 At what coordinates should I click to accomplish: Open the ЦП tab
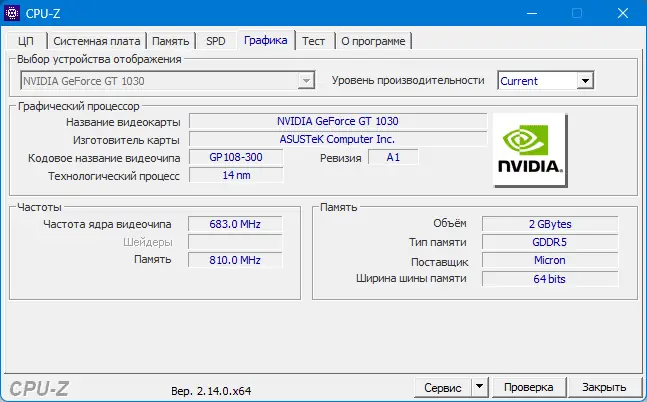[x=26, y=41]
